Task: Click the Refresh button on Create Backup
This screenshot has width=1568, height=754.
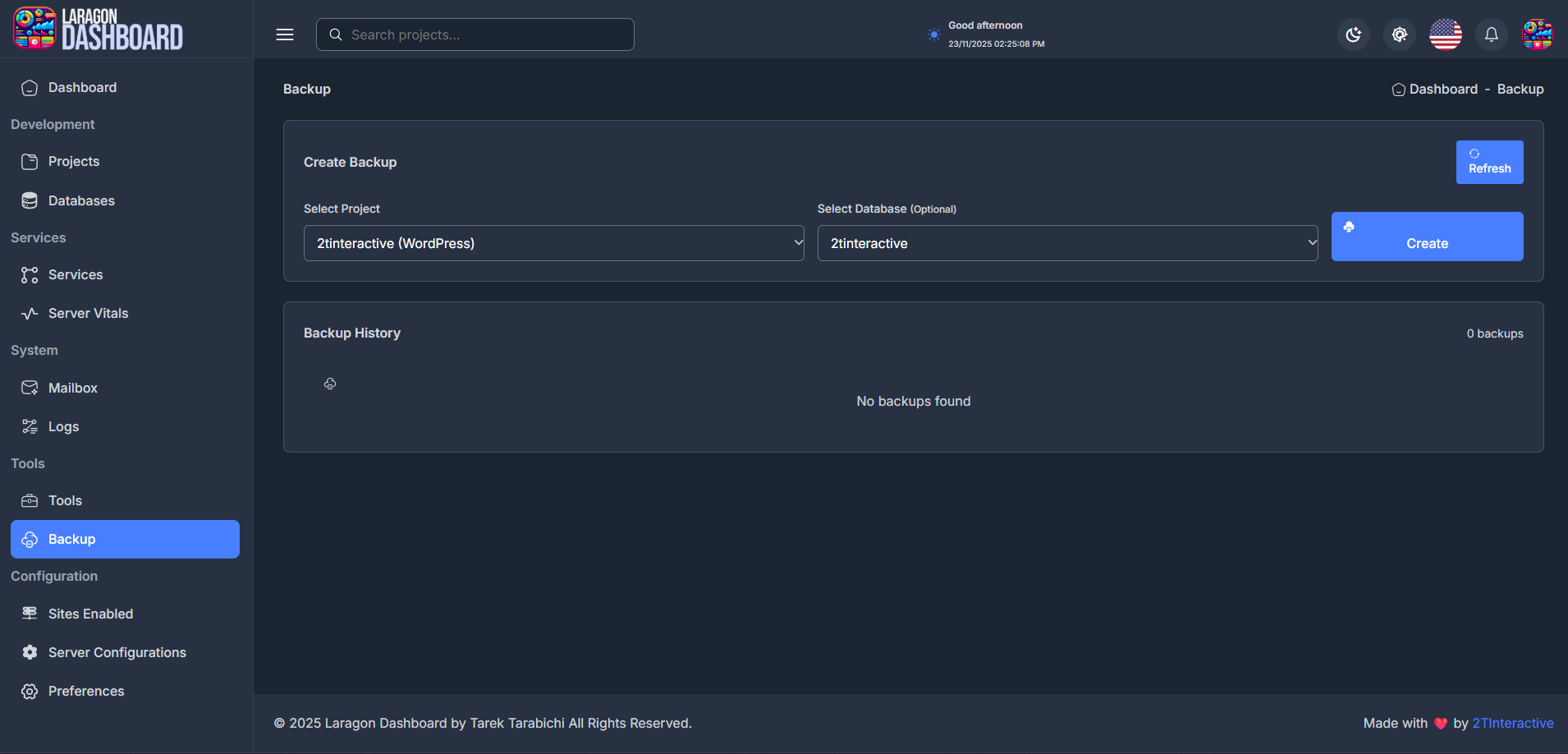Action: (x=1489, y=162)
